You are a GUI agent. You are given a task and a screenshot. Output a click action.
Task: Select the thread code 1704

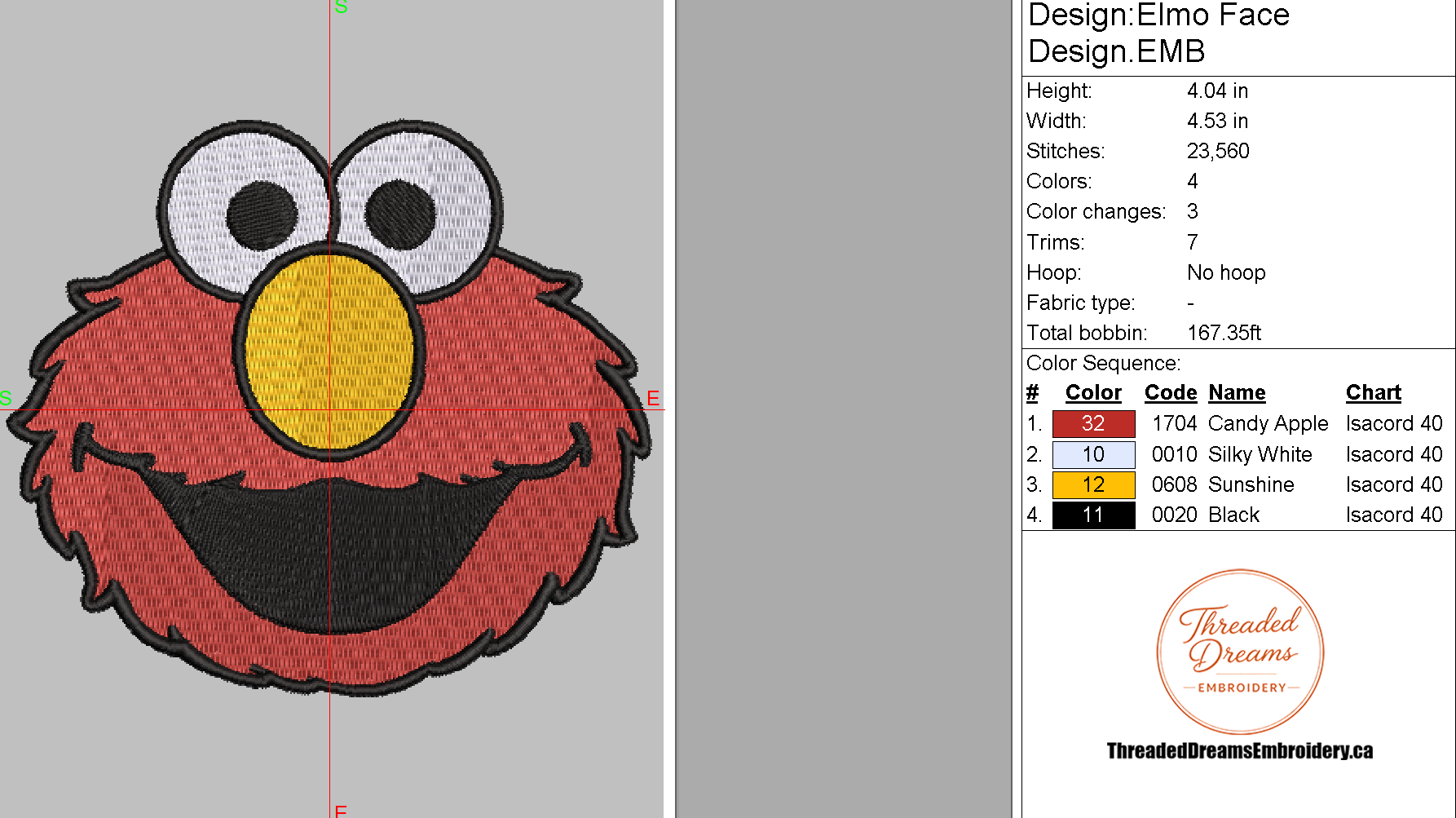(x=1174, y=423)
